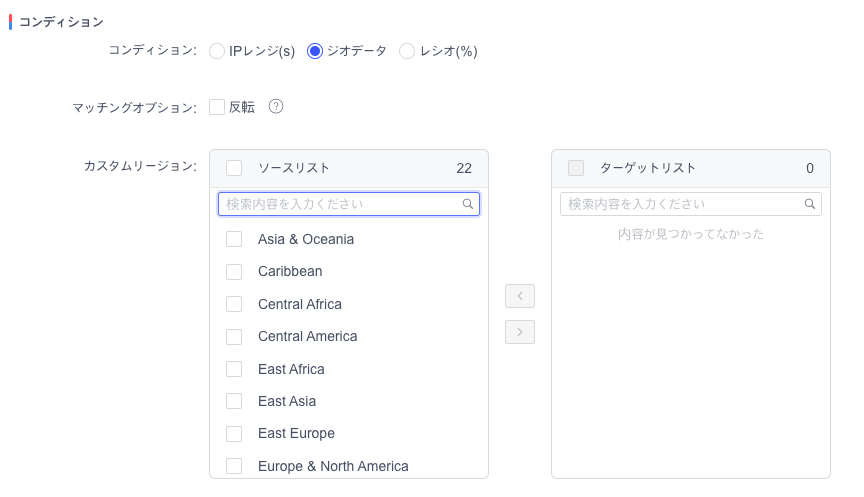Click the カスタムリージョン field label
864x497 pixels.
[141, 166]
